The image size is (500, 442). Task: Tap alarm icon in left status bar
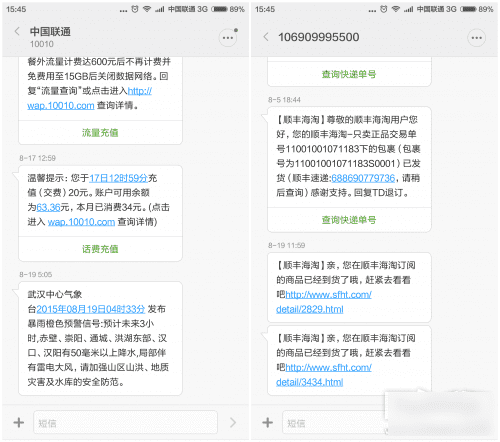(135, 9)
